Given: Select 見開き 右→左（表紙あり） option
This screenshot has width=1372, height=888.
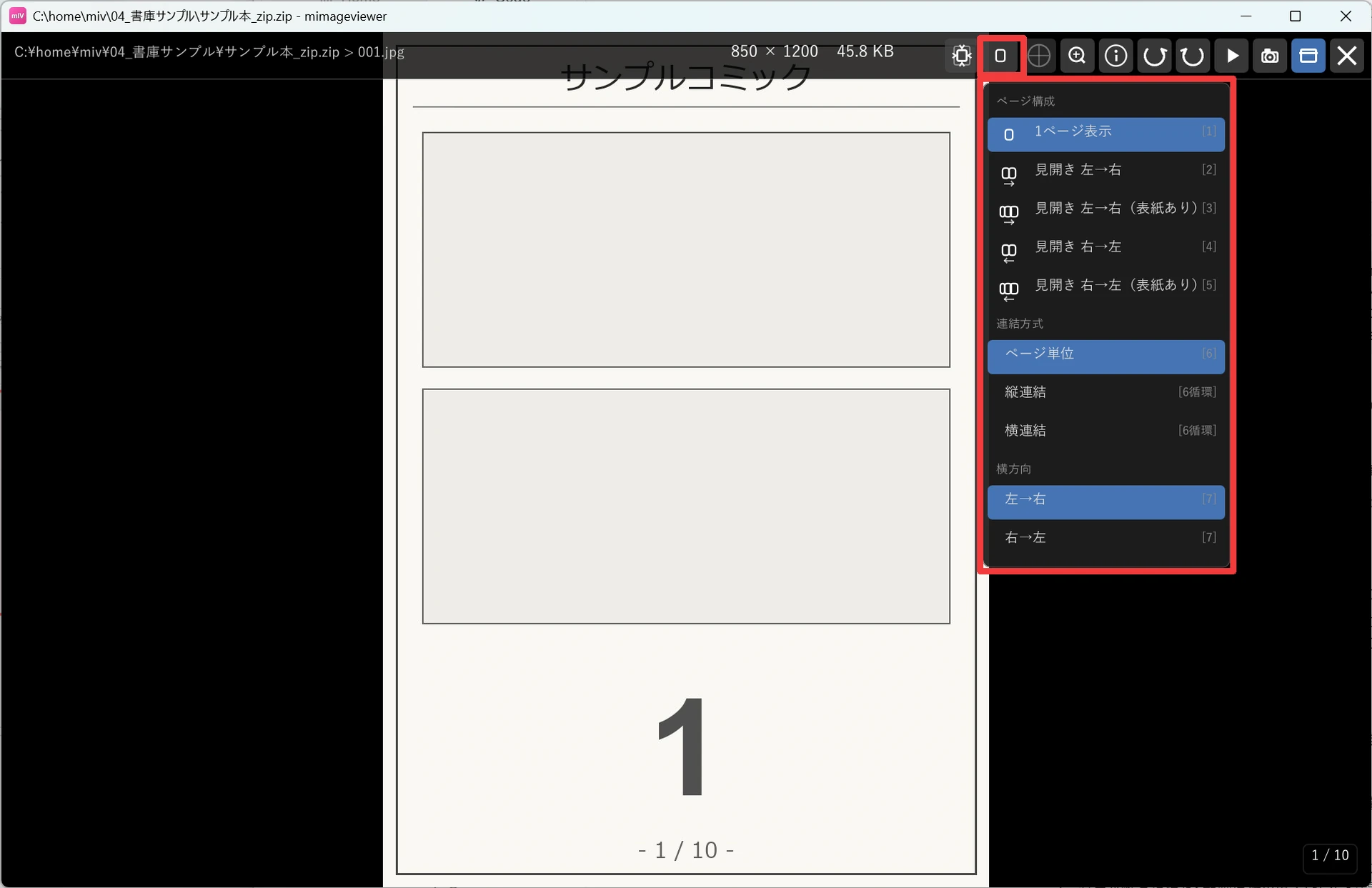Looking at the screenshot, I should tap(1105, 288).
